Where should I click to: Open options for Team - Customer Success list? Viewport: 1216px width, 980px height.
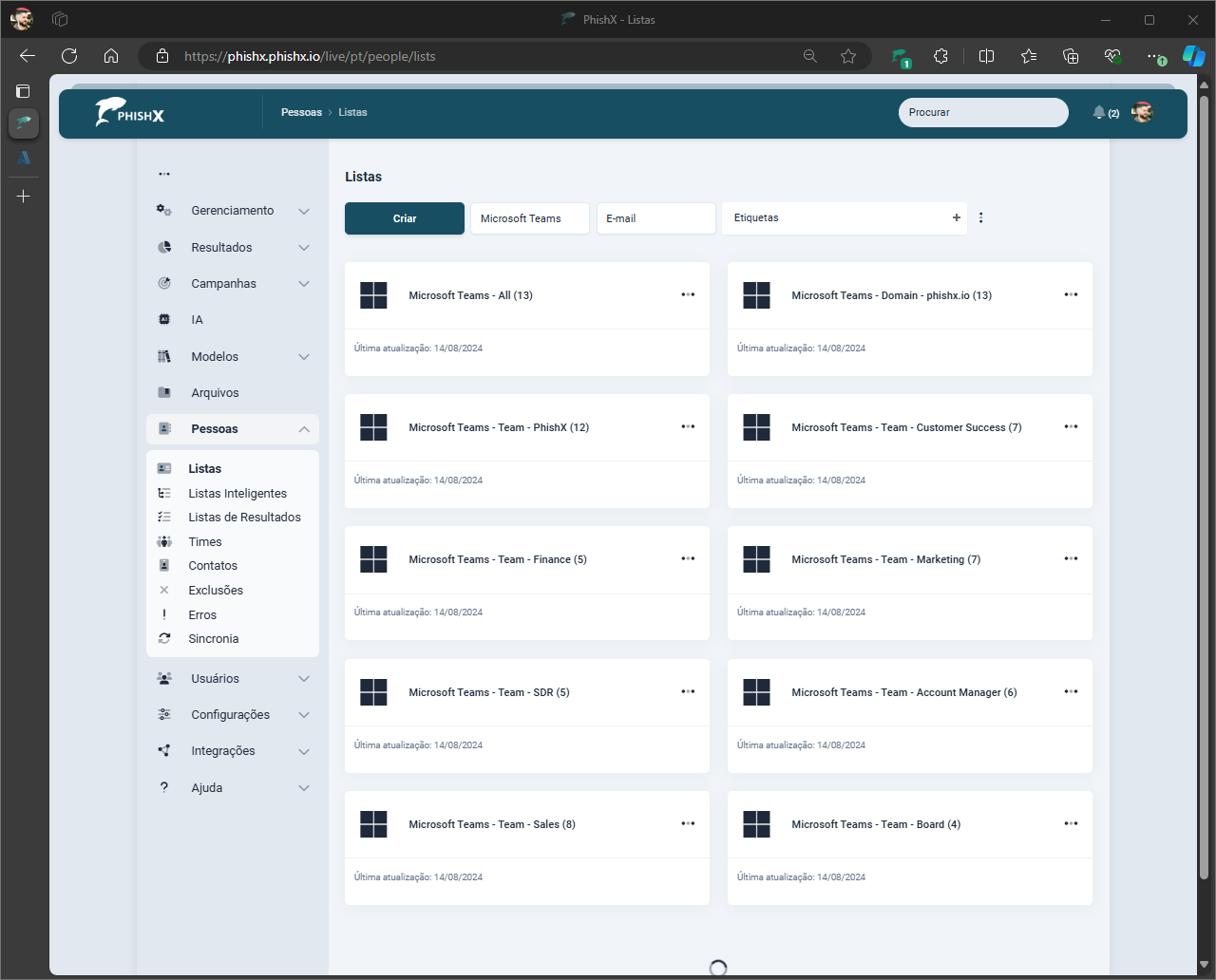(x=1071, y=426)
